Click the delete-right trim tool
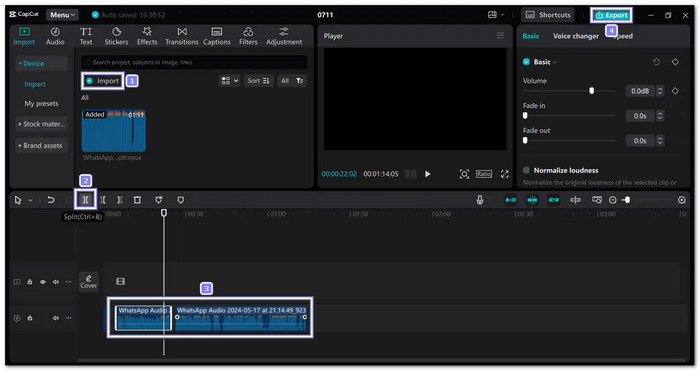 [120, 200]
